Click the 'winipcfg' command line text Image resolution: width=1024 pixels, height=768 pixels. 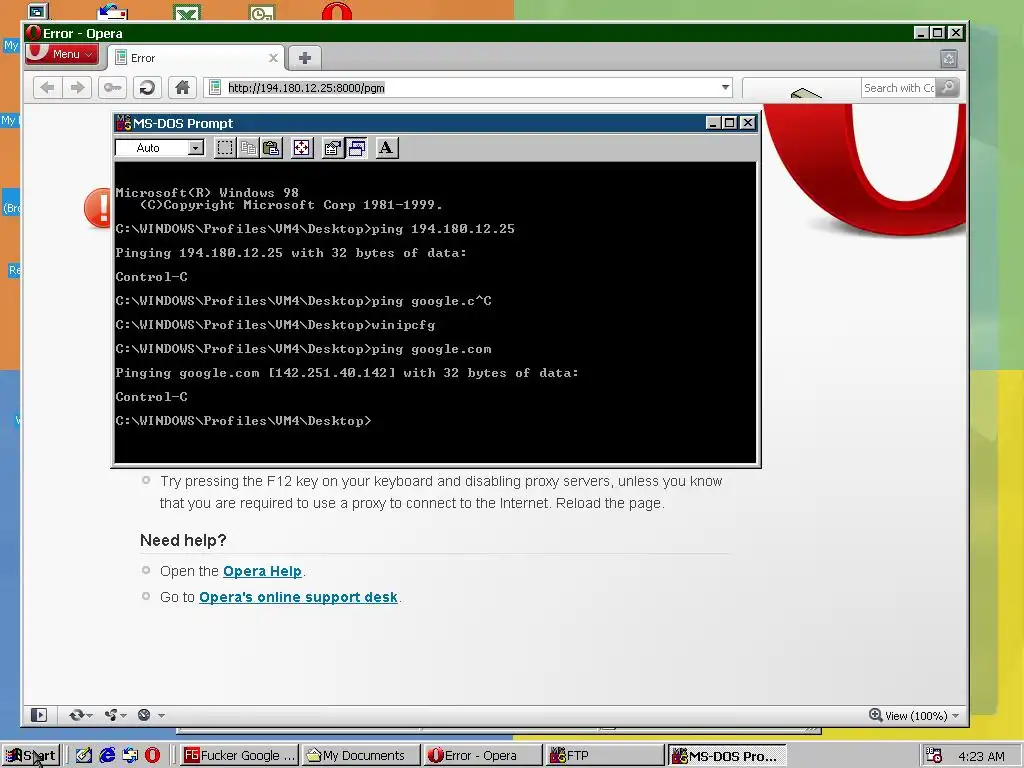403,325
